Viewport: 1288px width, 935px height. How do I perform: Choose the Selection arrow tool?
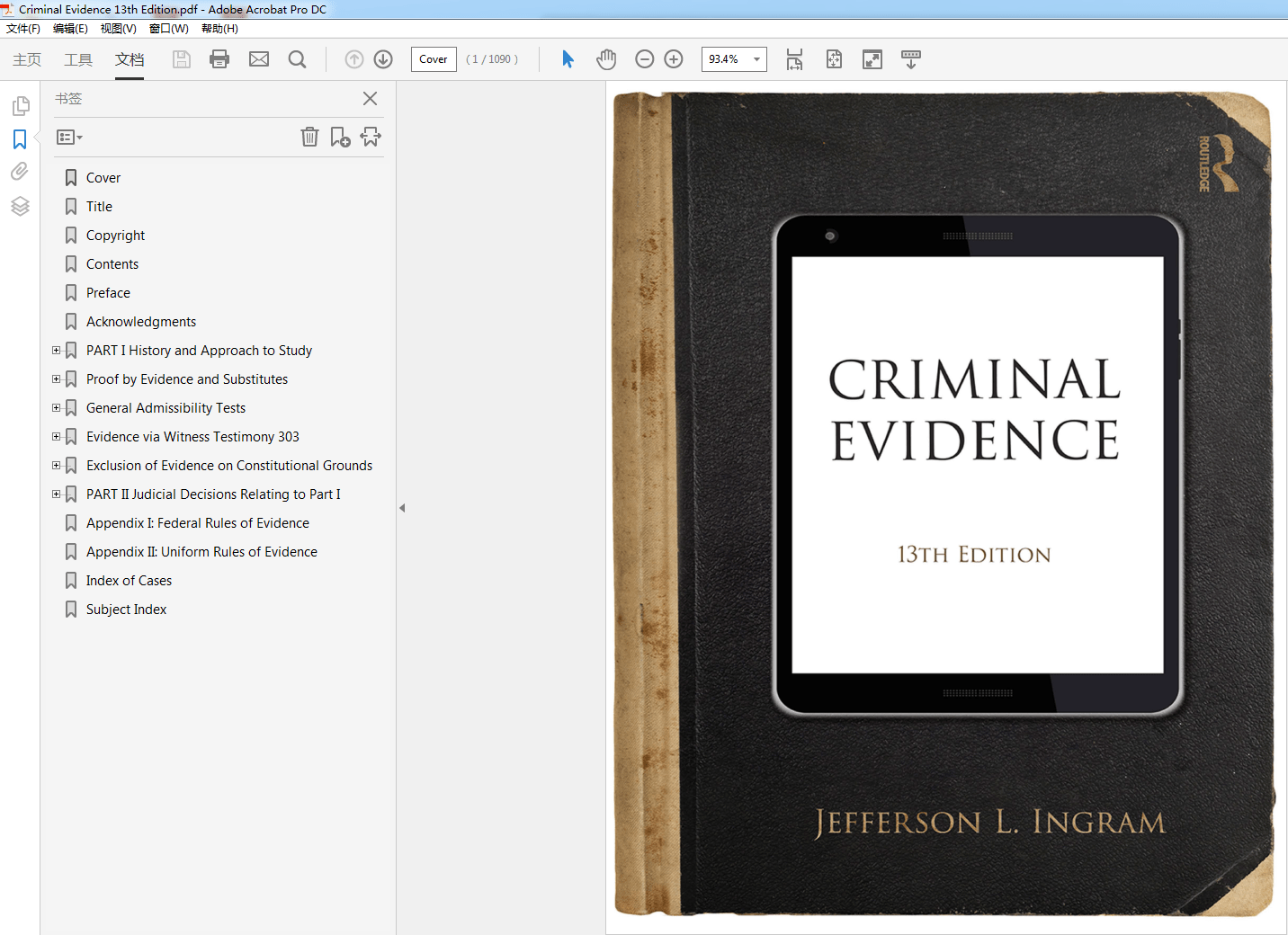[x=568, y=59]
